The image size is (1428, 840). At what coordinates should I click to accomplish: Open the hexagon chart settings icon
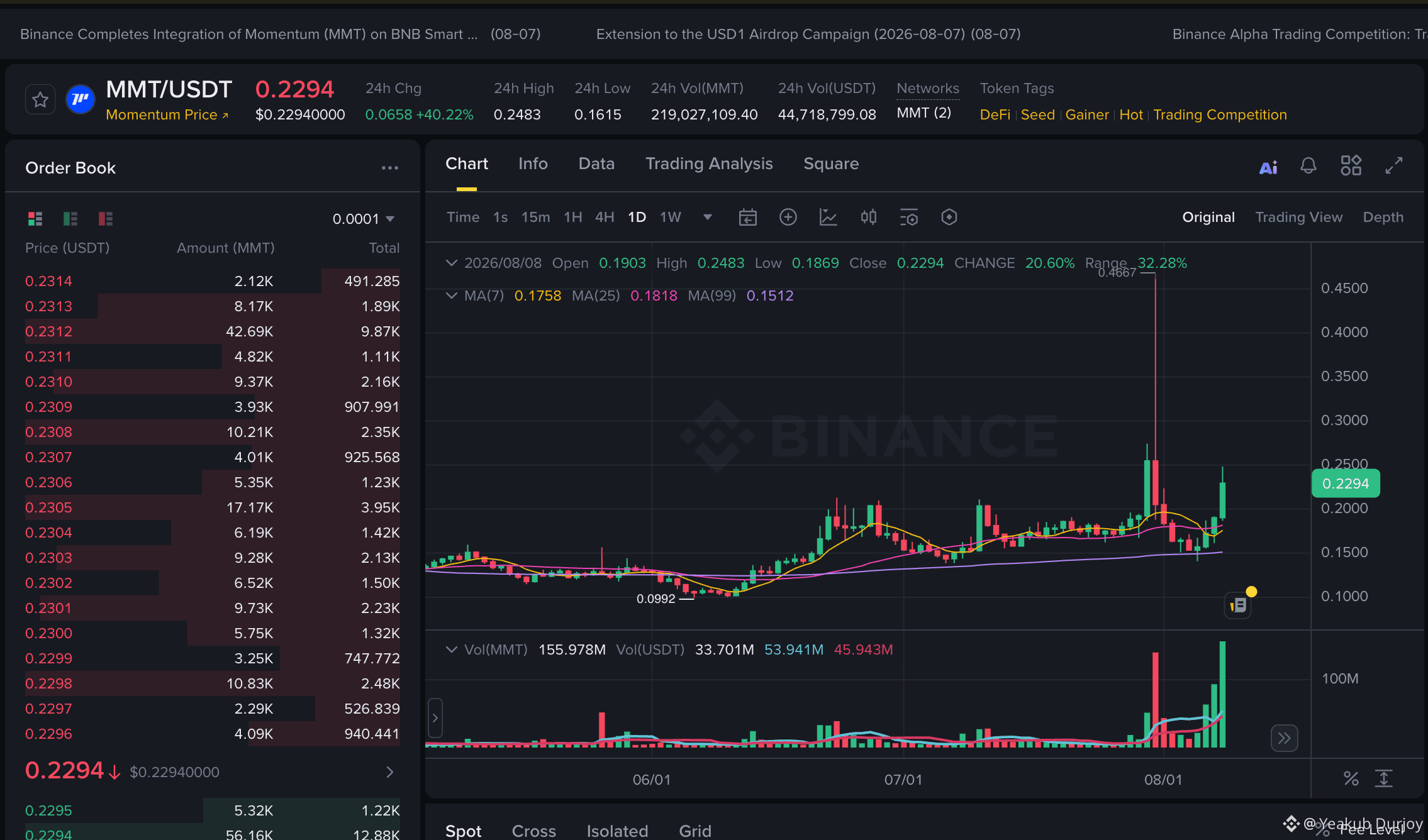pyautogui.click(x=949, y=218)
